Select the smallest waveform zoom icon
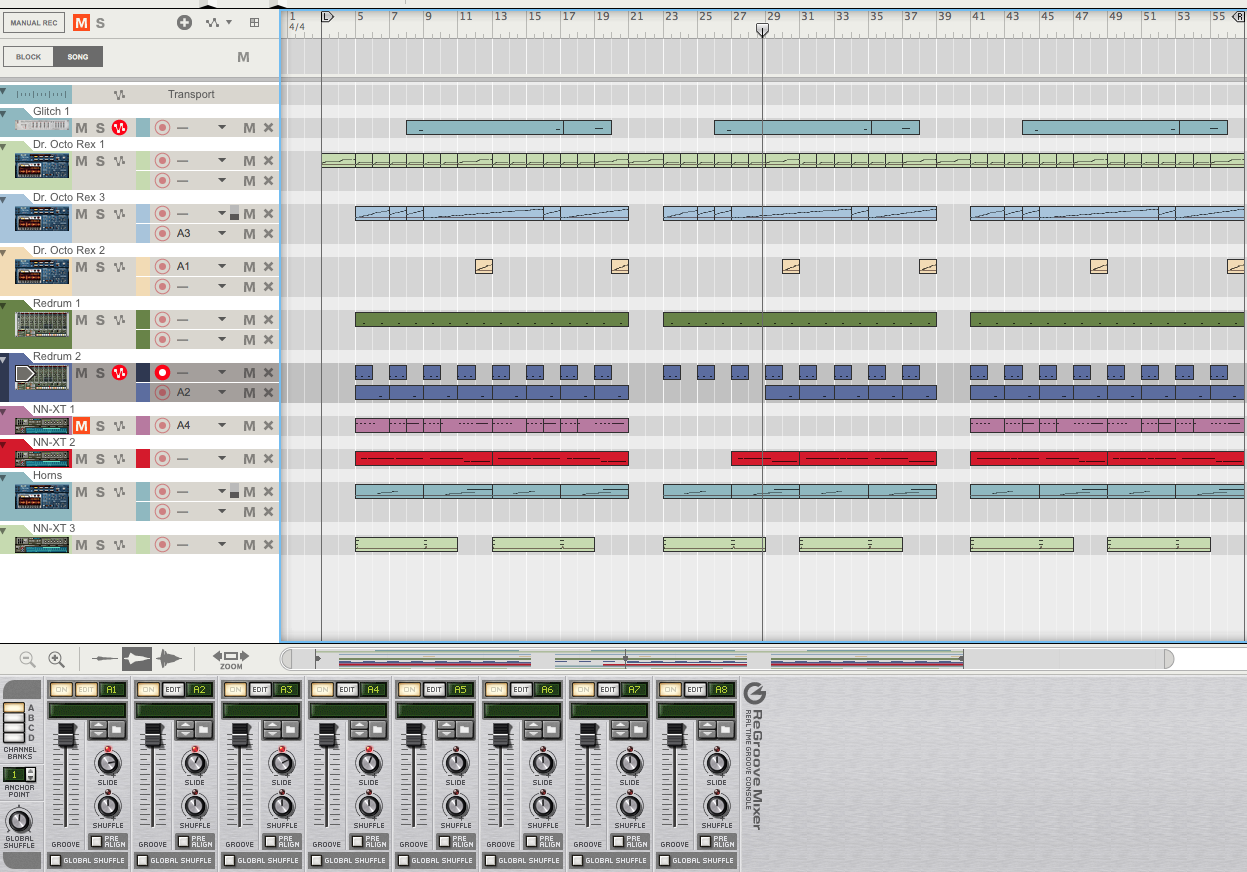1247x872 pixels. pos(103,658)
